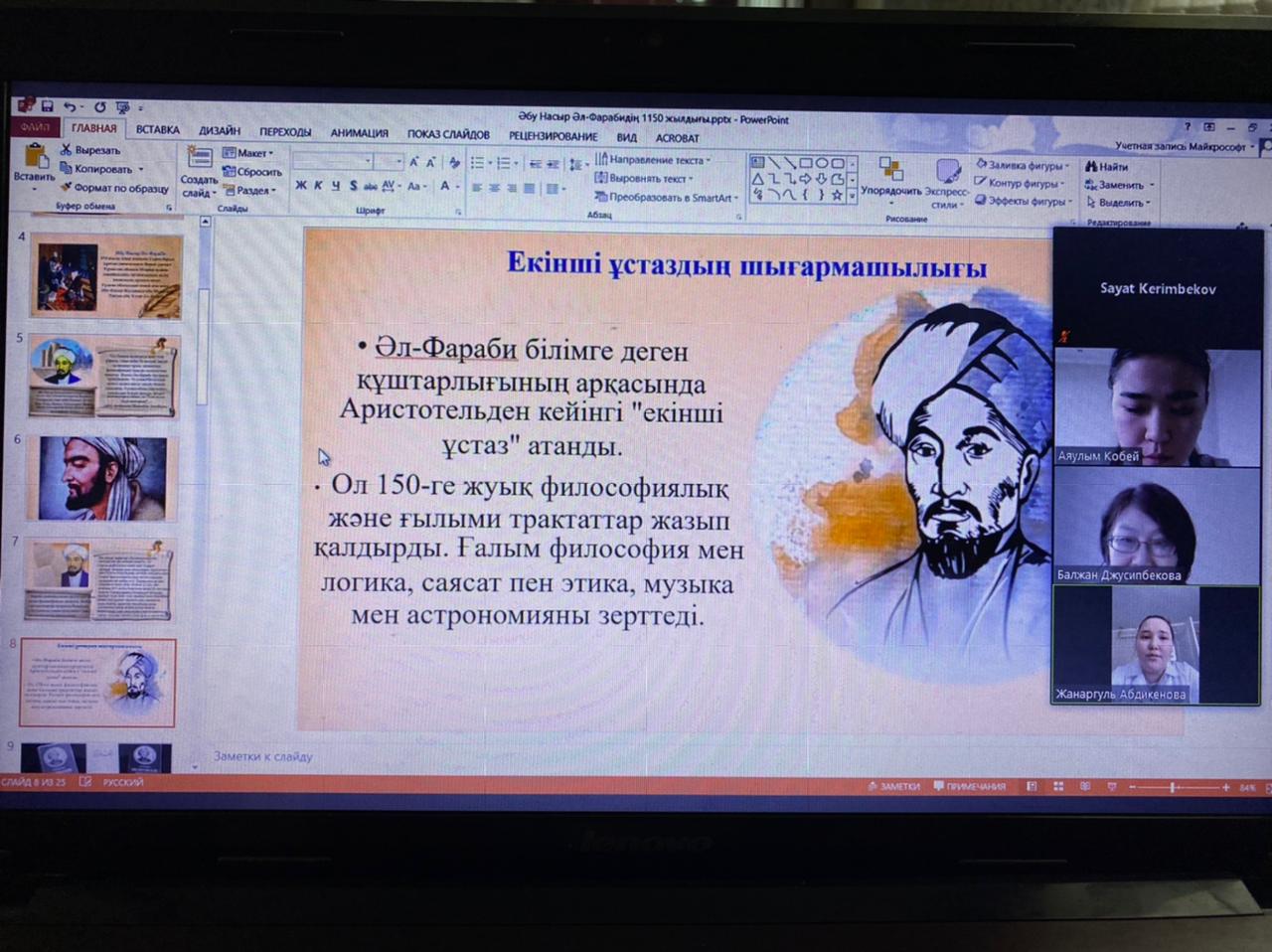This screenshot has width=1272, height=952.
Task: Select the star shape in shapes gallery
Action: click(x=837, y=195)
